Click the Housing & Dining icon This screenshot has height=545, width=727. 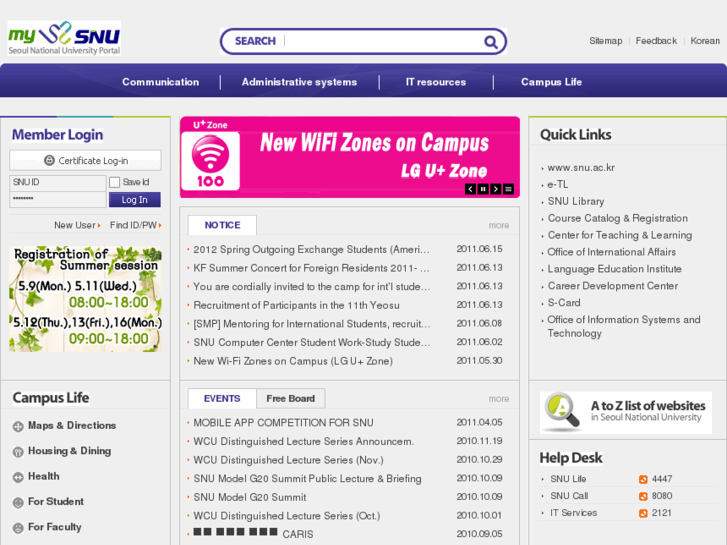coord(18,452)
